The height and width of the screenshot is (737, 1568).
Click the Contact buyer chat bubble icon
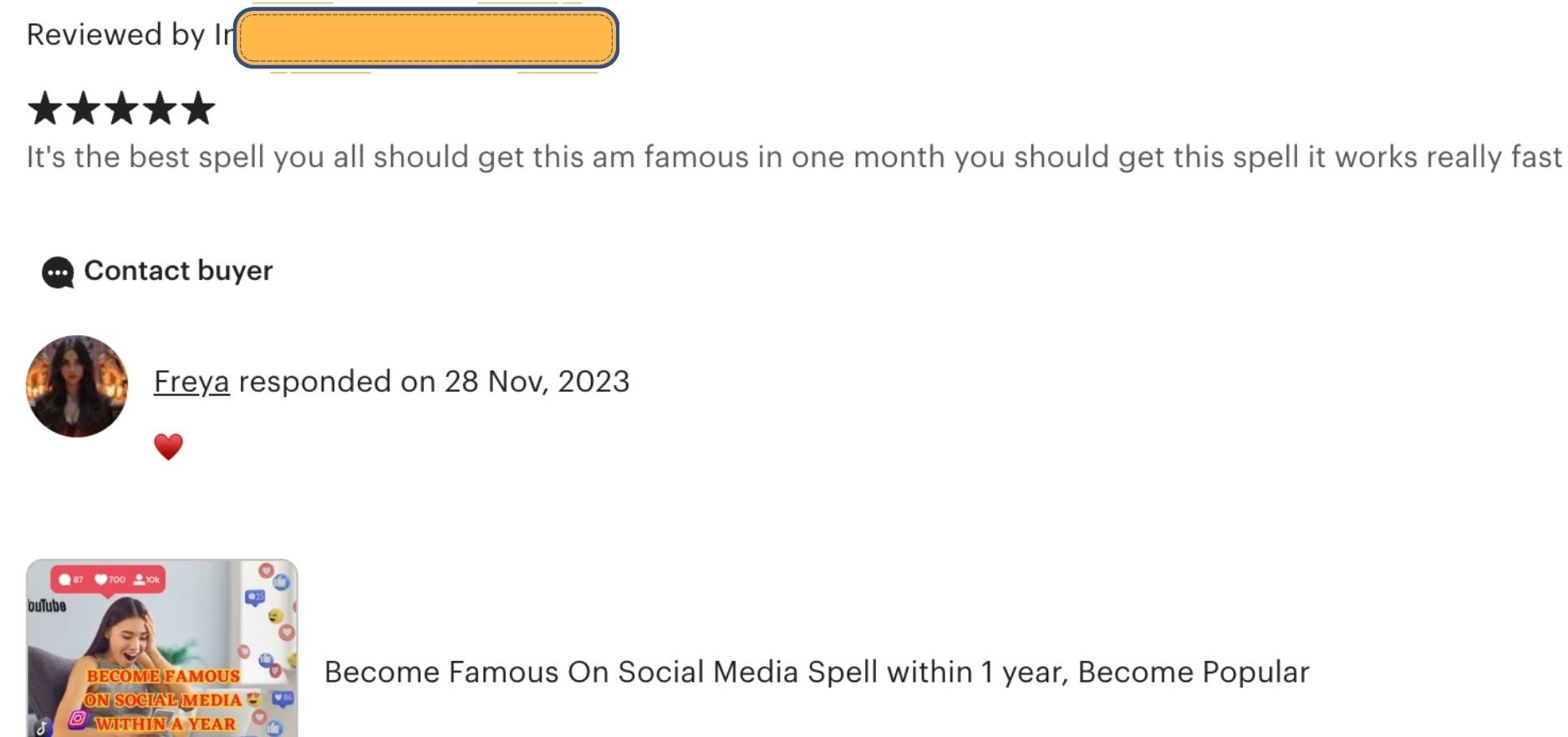click(x=58, y=272)
